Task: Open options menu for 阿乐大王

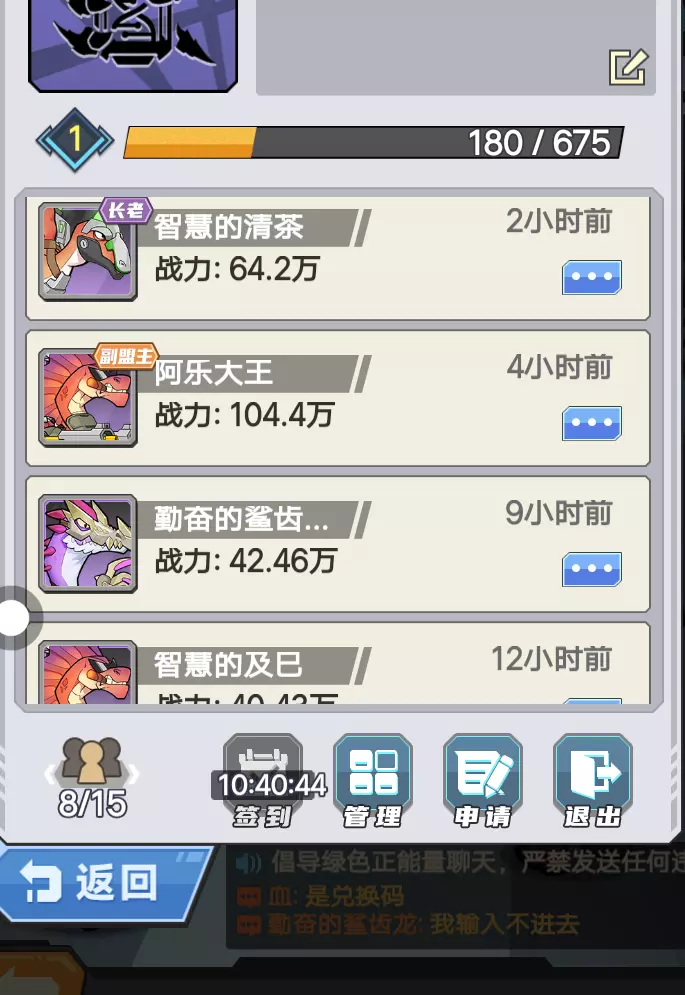Action: point(592,423)
